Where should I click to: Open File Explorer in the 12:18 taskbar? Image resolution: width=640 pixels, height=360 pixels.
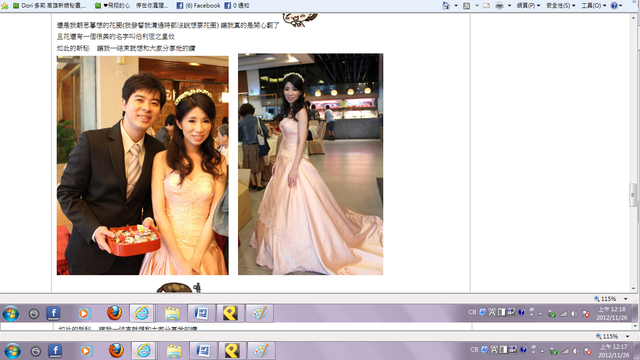coord(172,313)
